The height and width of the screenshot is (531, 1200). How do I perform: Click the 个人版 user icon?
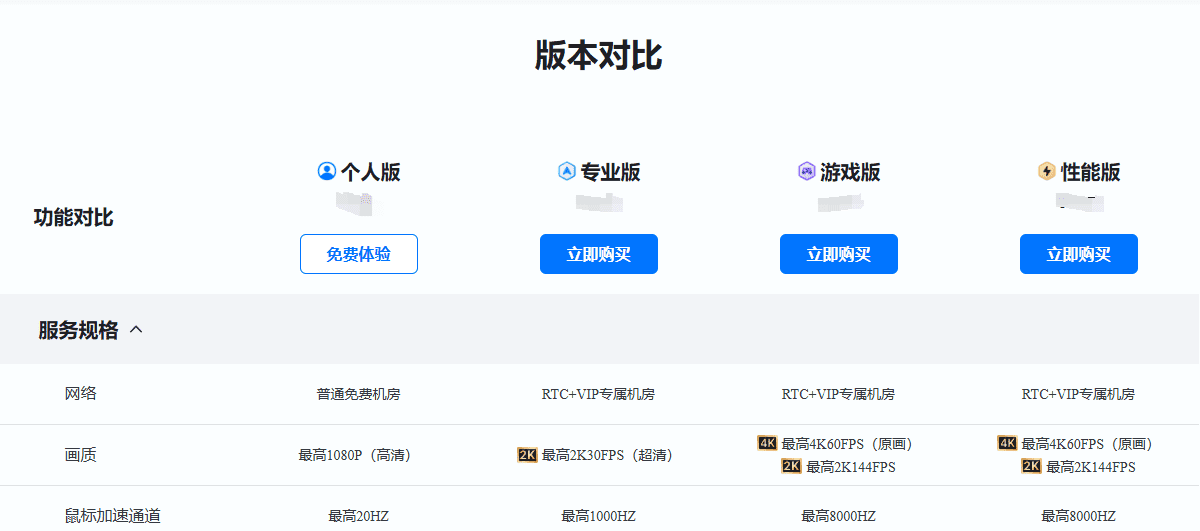[x=326, y=172]
